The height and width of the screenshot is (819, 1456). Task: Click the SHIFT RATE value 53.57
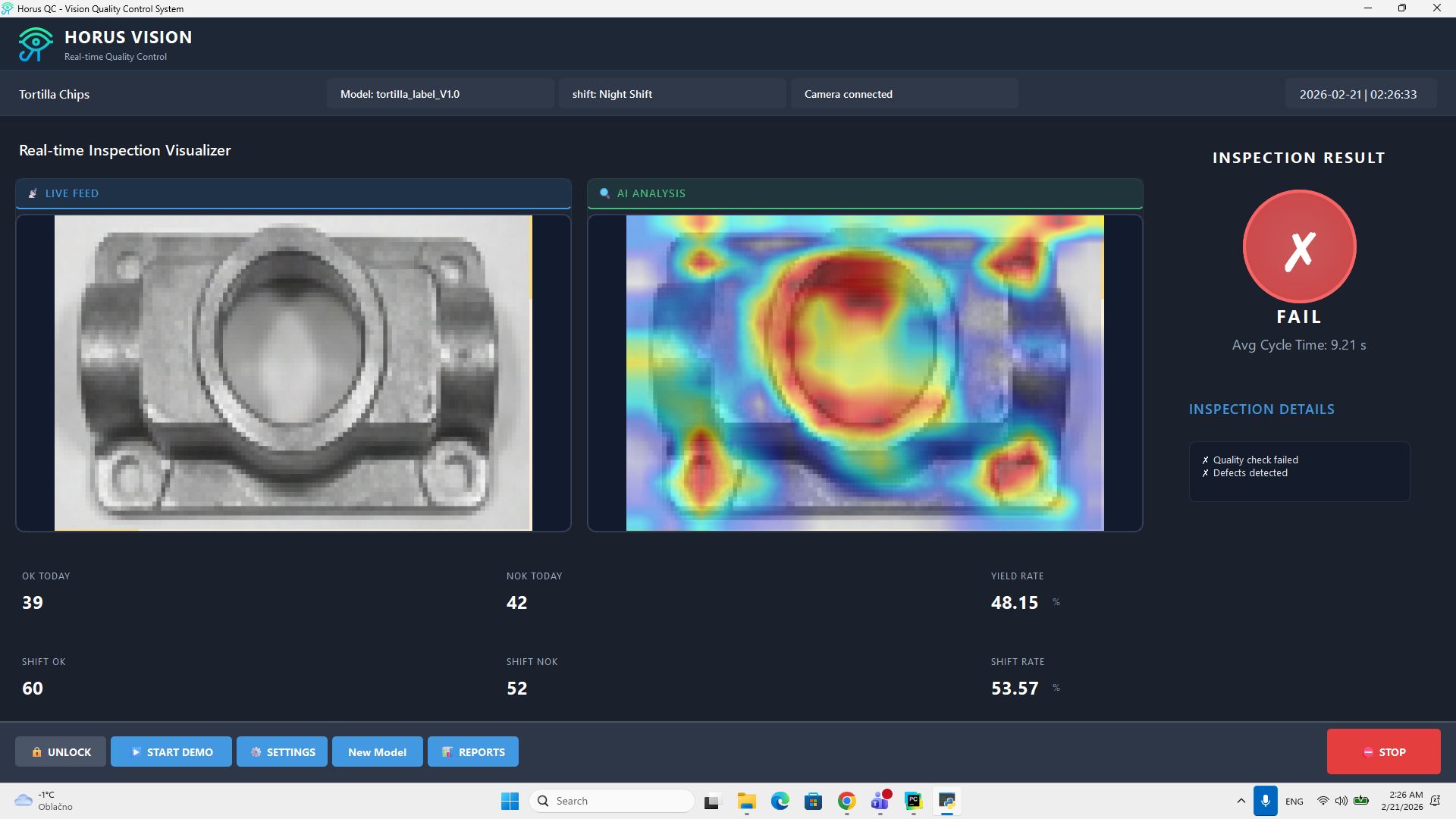[1015, 688]
